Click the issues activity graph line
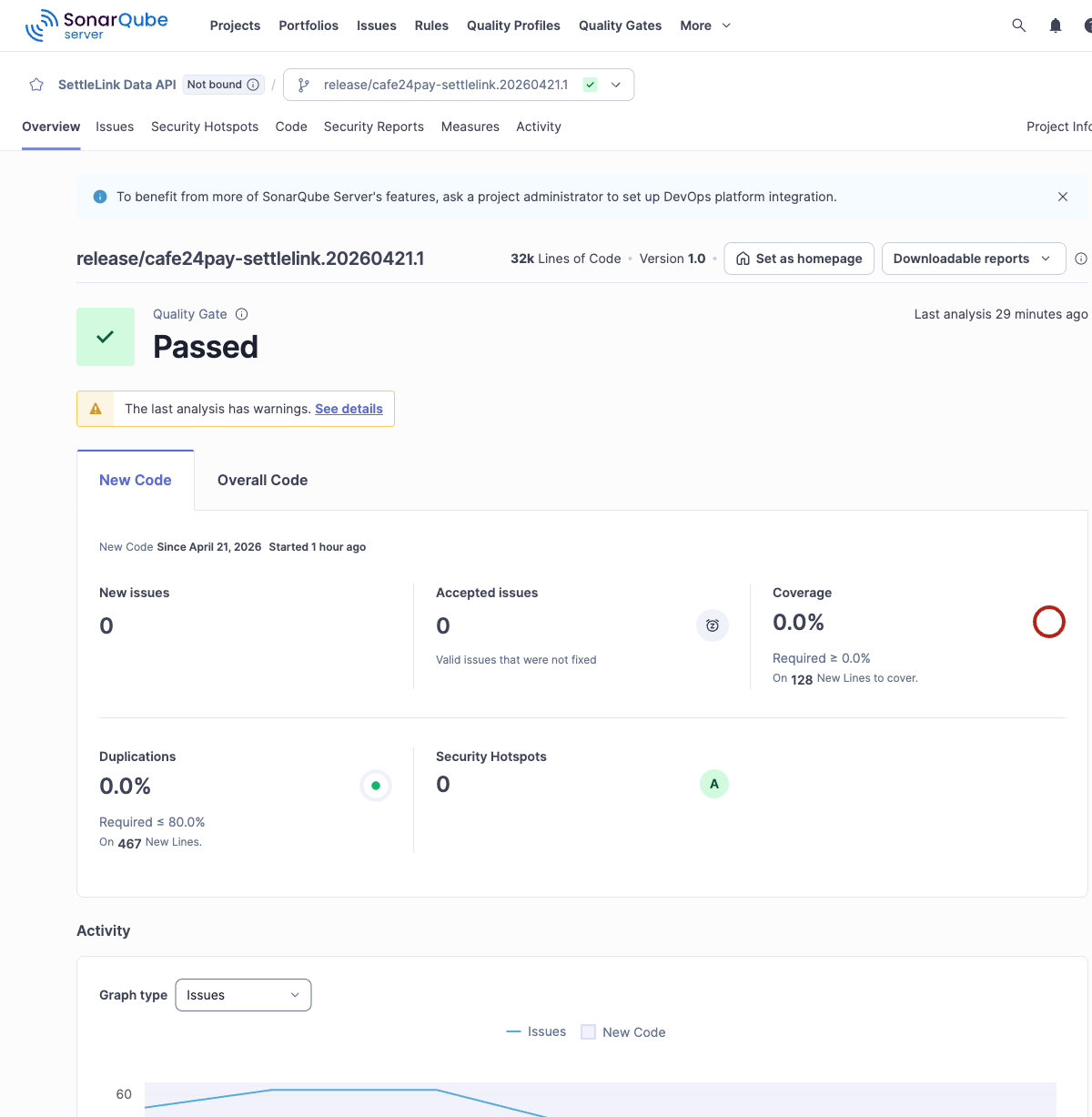 355,1090
